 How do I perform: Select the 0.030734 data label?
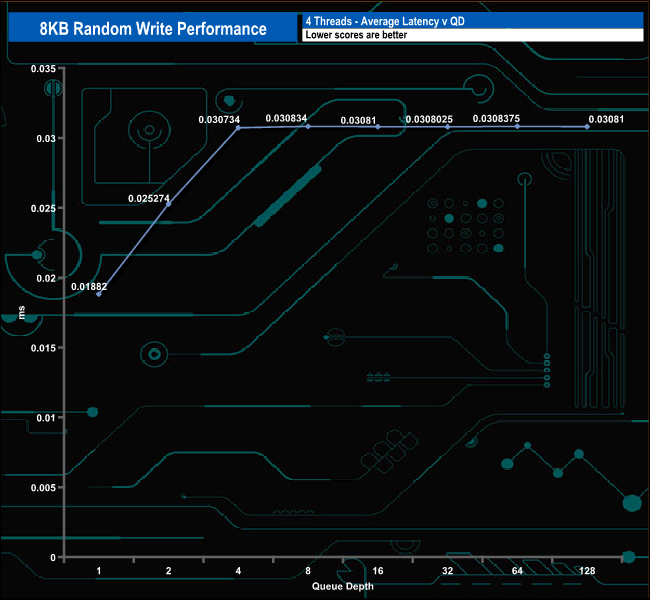pyautogui.click(x=219, y=119)
